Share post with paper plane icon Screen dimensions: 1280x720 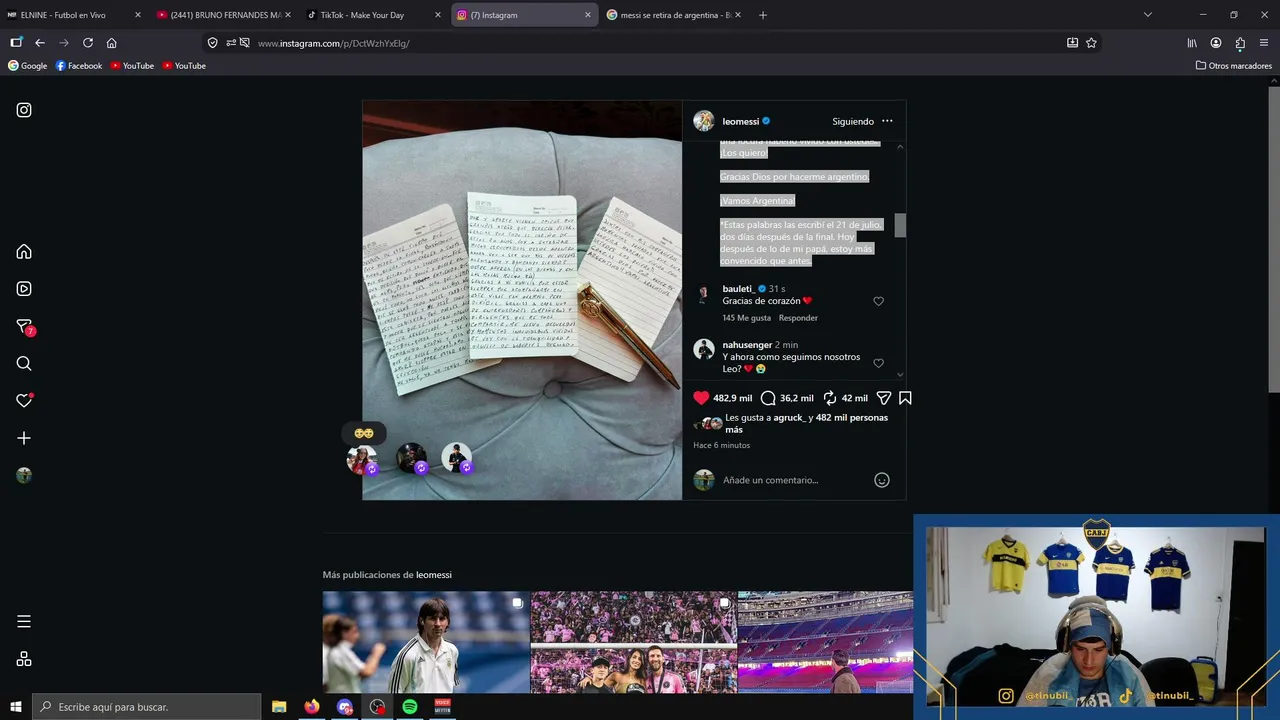coord(883,398)
